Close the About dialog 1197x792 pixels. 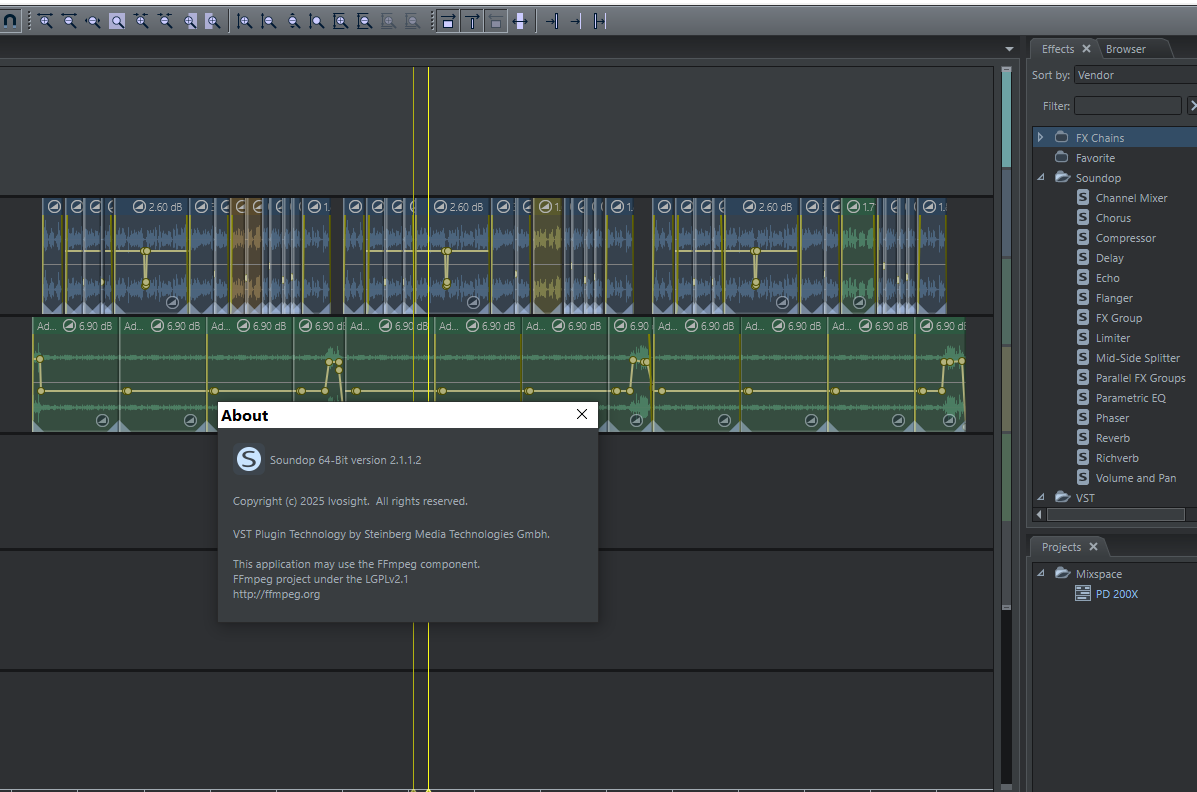coord(582,414)
